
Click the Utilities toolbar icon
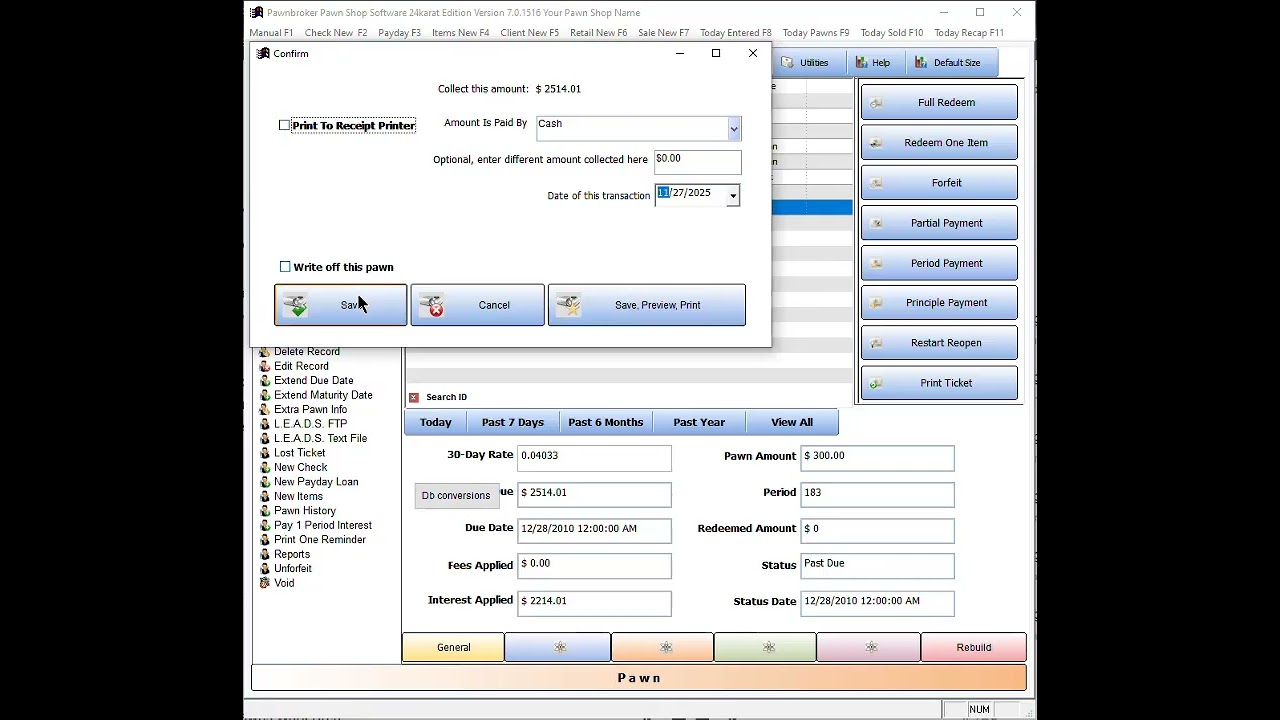point(787,63)
